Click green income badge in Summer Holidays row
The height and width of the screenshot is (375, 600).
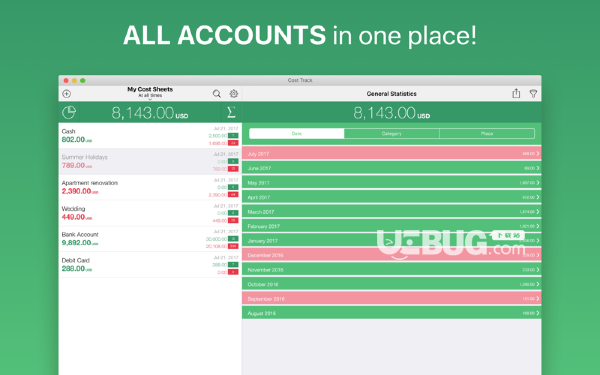233,161
